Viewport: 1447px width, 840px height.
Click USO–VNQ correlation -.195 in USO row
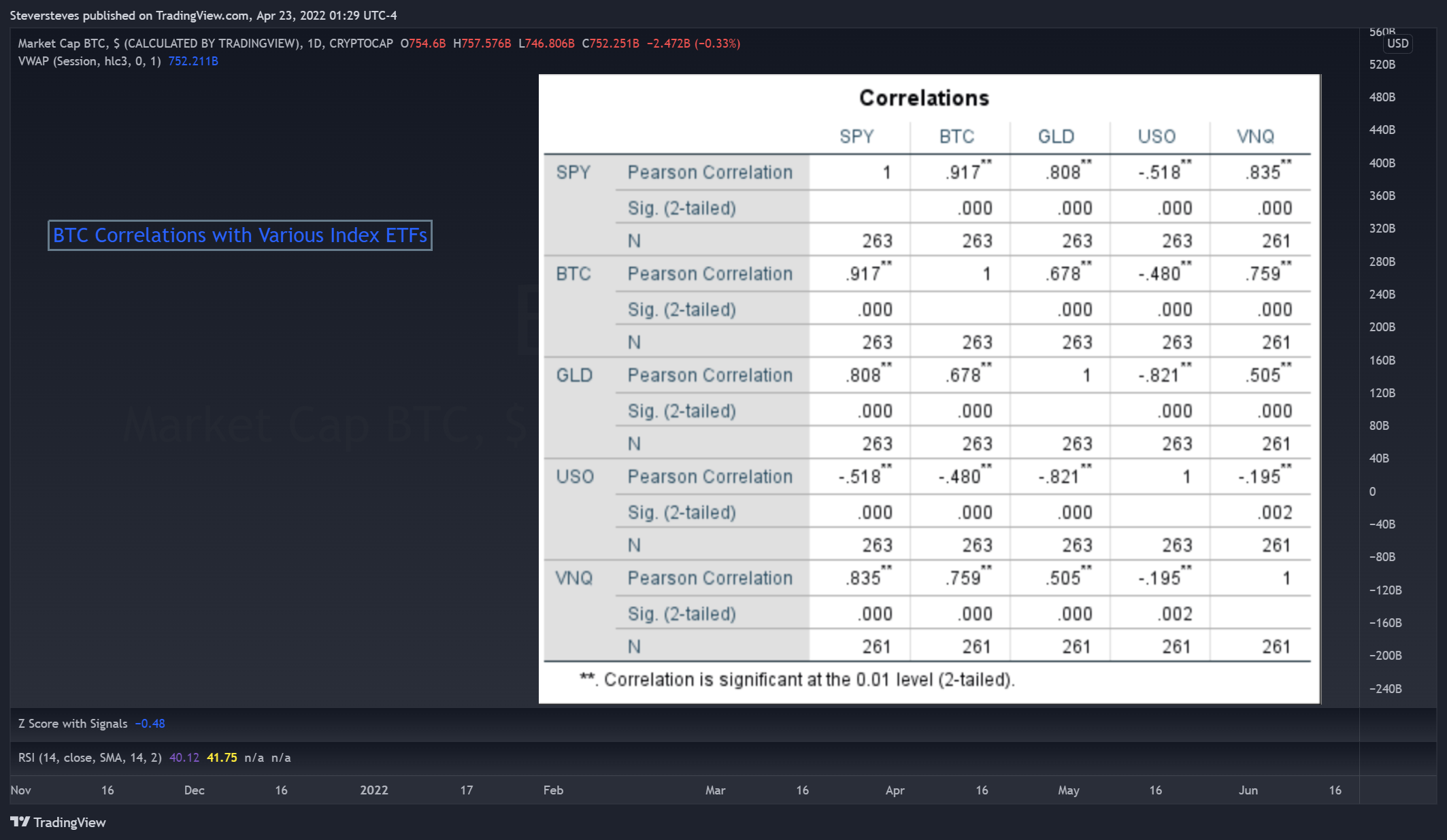1265,475
